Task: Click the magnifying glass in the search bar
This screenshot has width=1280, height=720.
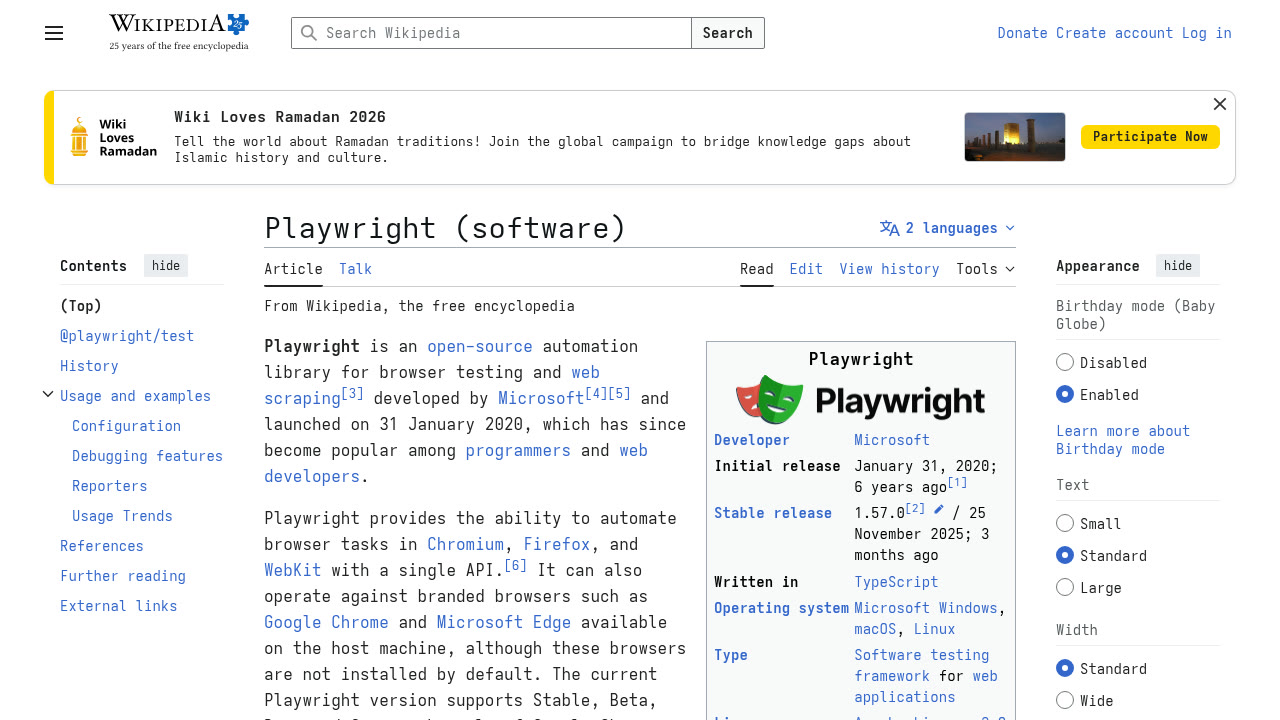Action: click(x=309, y=33)
